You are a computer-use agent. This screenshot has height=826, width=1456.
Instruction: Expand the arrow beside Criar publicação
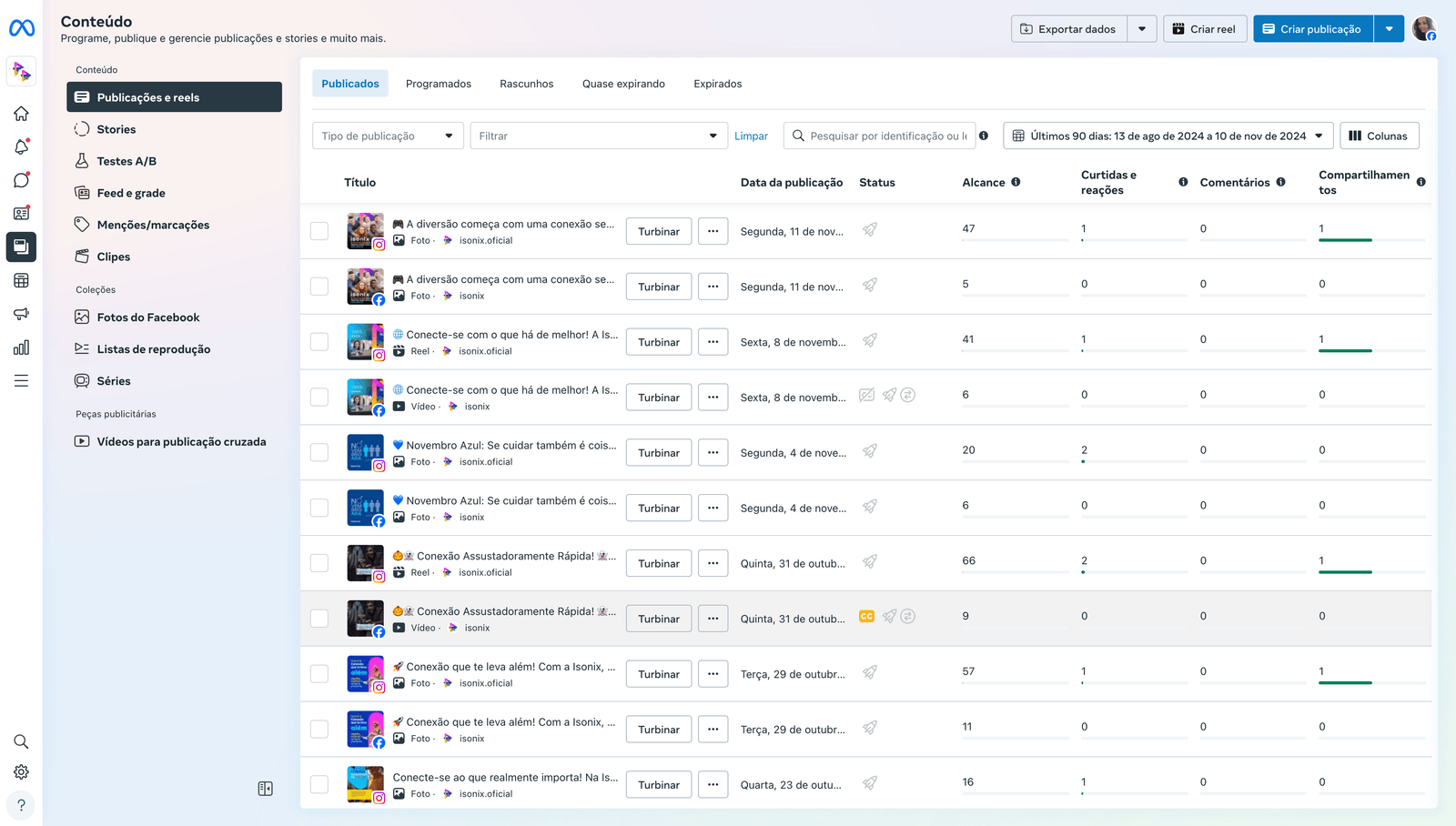[x=1389, y=29]
